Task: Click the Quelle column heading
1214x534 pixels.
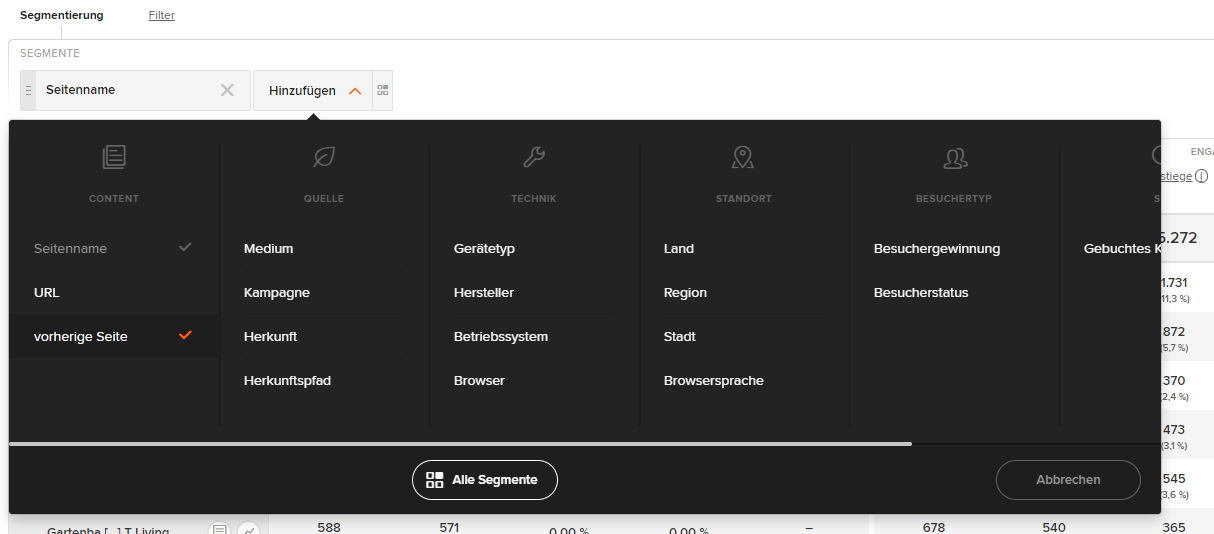Action: pos(324,199)
